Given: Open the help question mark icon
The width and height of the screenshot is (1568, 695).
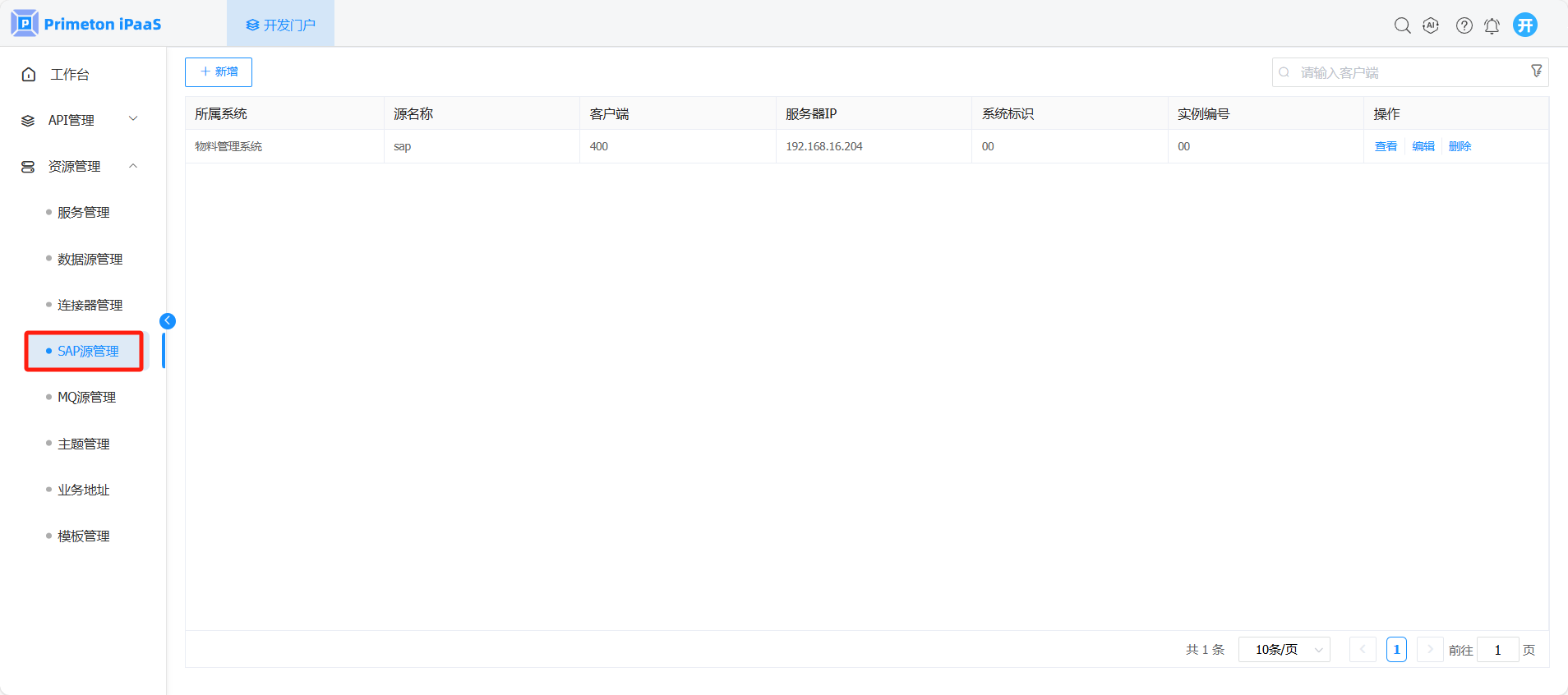Looking at the screenshot, I should click(1464, 25).
